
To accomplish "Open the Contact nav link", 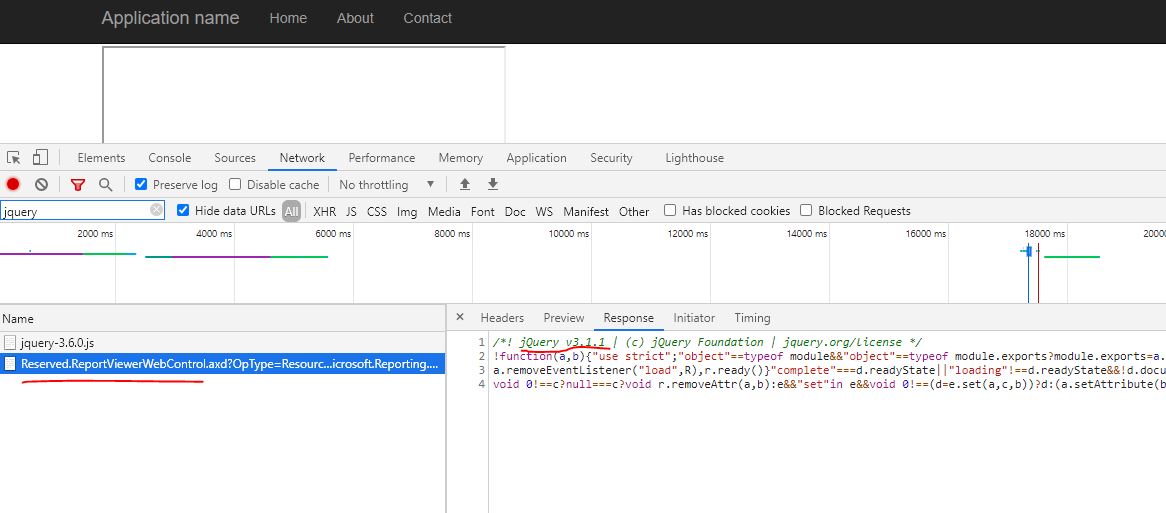I will click(x=427, y=18).
